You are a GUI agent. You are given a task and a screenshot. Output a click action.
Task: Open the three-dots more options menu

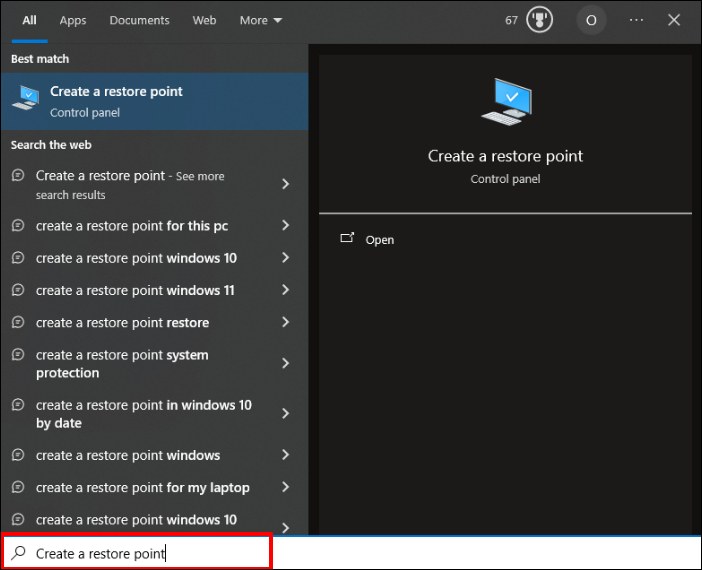[637, 20]
